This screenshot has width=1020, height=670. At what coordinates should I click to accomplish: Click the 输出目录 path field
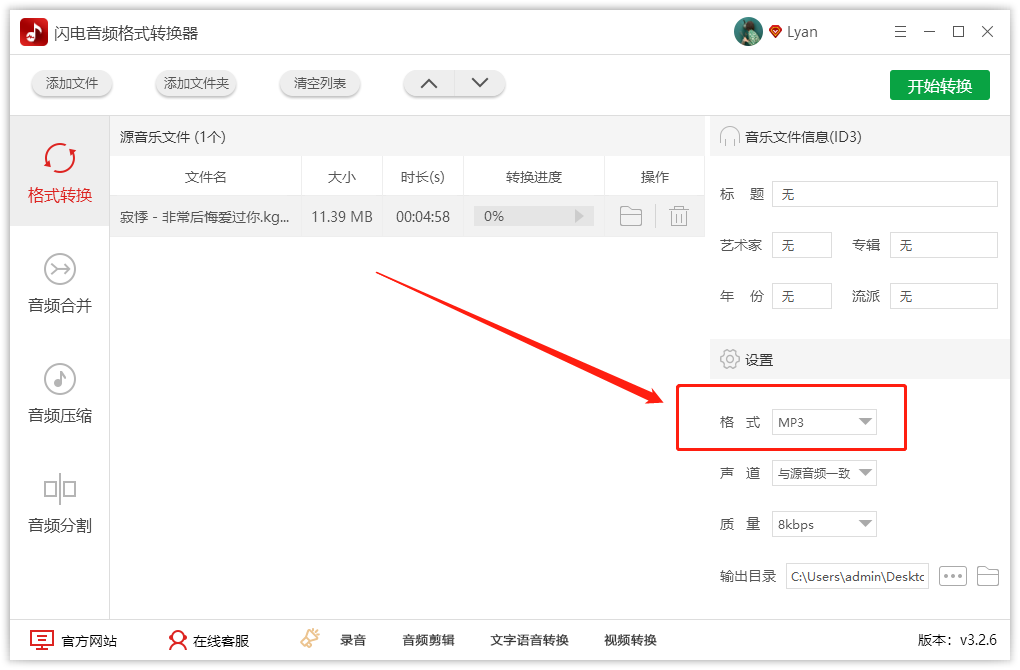857,576
